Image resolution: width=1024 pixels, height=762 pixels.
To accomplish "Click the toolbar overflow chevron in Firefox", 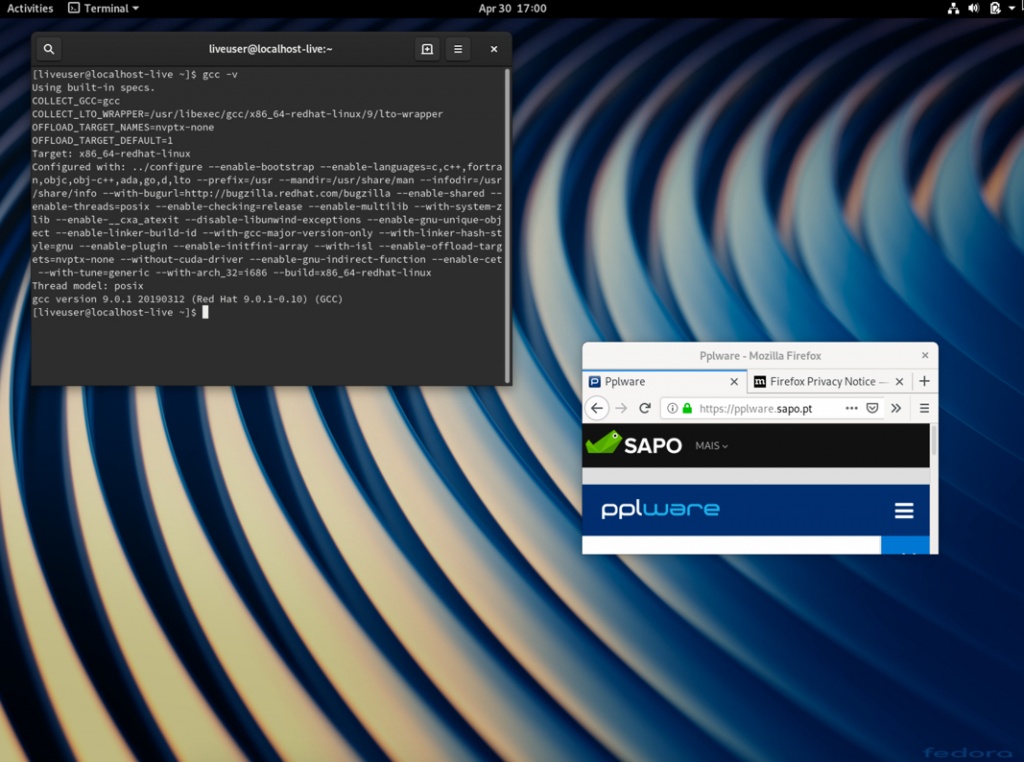I will point(896,408).
